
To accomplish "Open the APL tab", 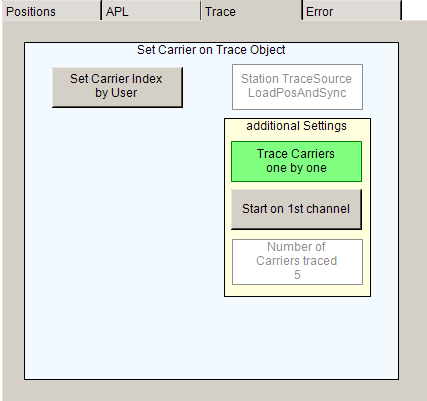I will (152, 11).
